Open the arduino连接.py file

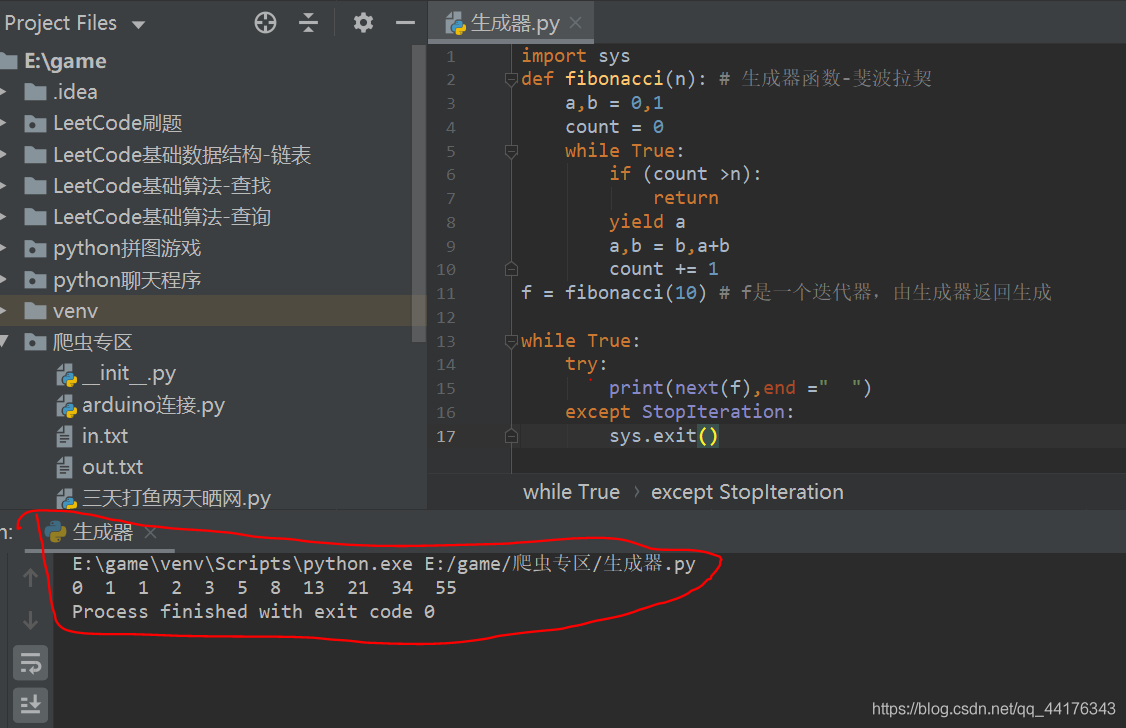point(153,405)
